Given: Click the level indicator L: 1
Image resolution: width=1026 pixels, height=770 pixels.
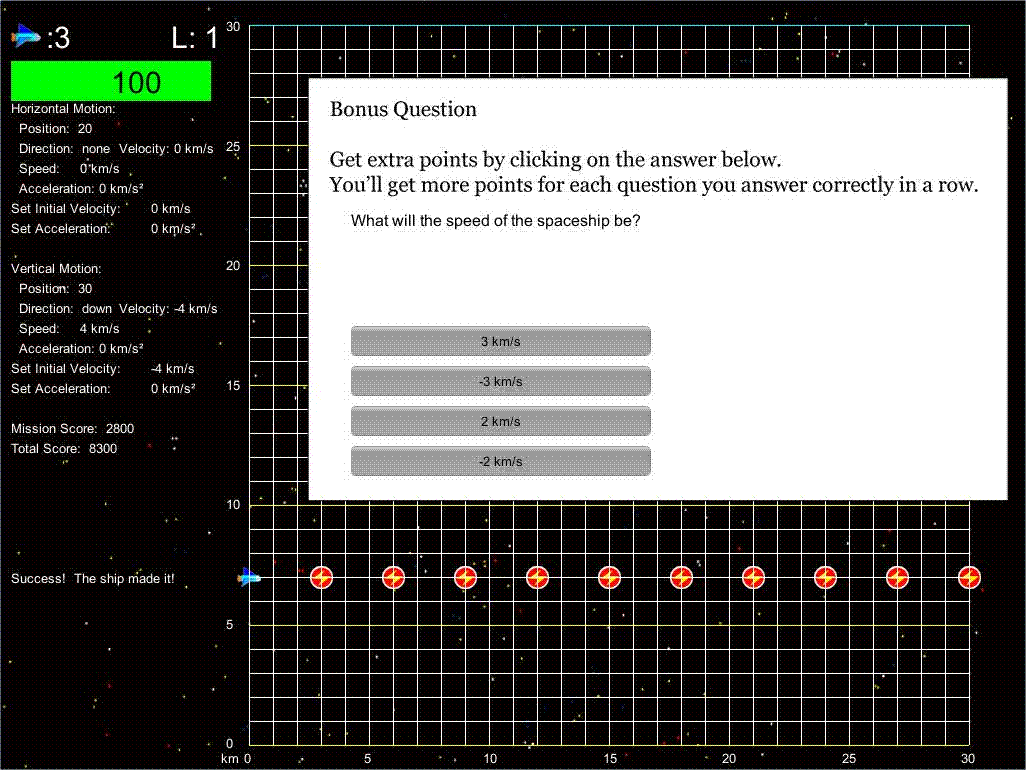Looking at the screenshot, I should coord(194,38).
